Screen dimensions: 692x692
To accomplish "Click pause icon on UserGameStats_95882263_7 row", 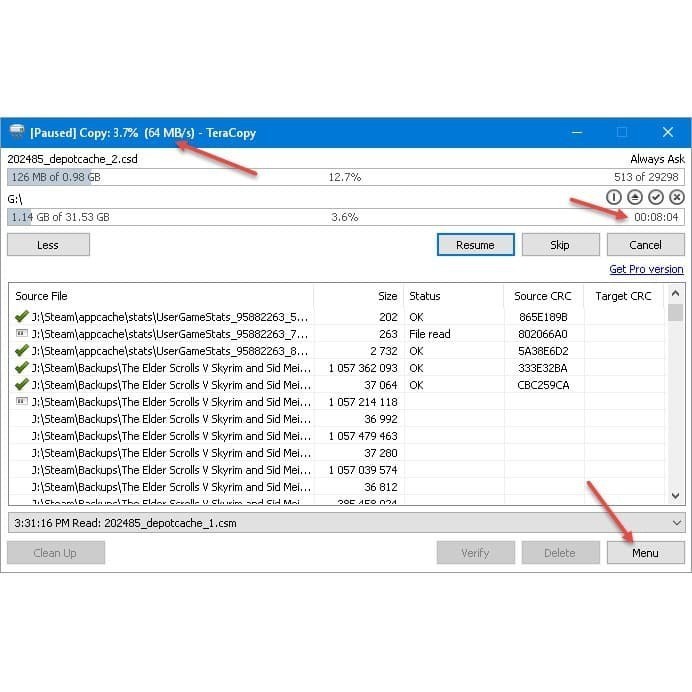I will [21, 333].
